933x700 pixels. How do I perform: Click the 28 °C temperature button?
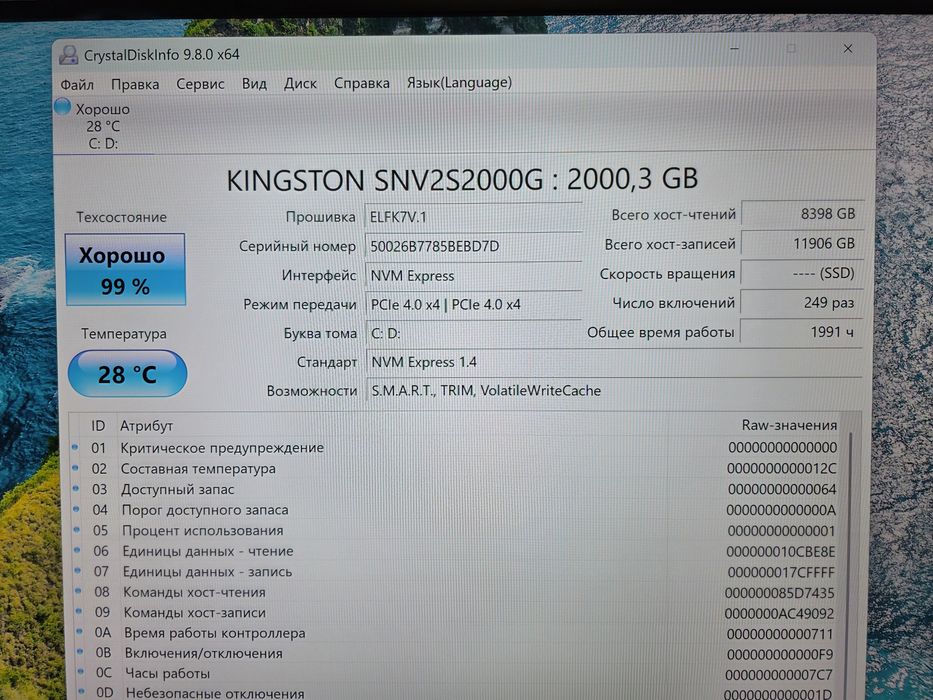click(127, 374)
